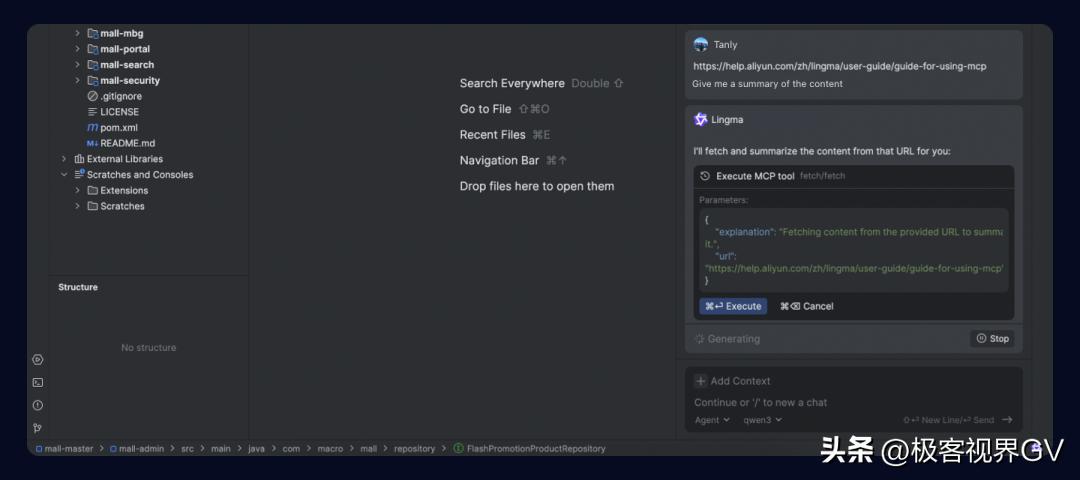The width and height of the screenshot is (1080, 480).
Task: Expand the mall-mbg module folder
Action: point(78,33)
